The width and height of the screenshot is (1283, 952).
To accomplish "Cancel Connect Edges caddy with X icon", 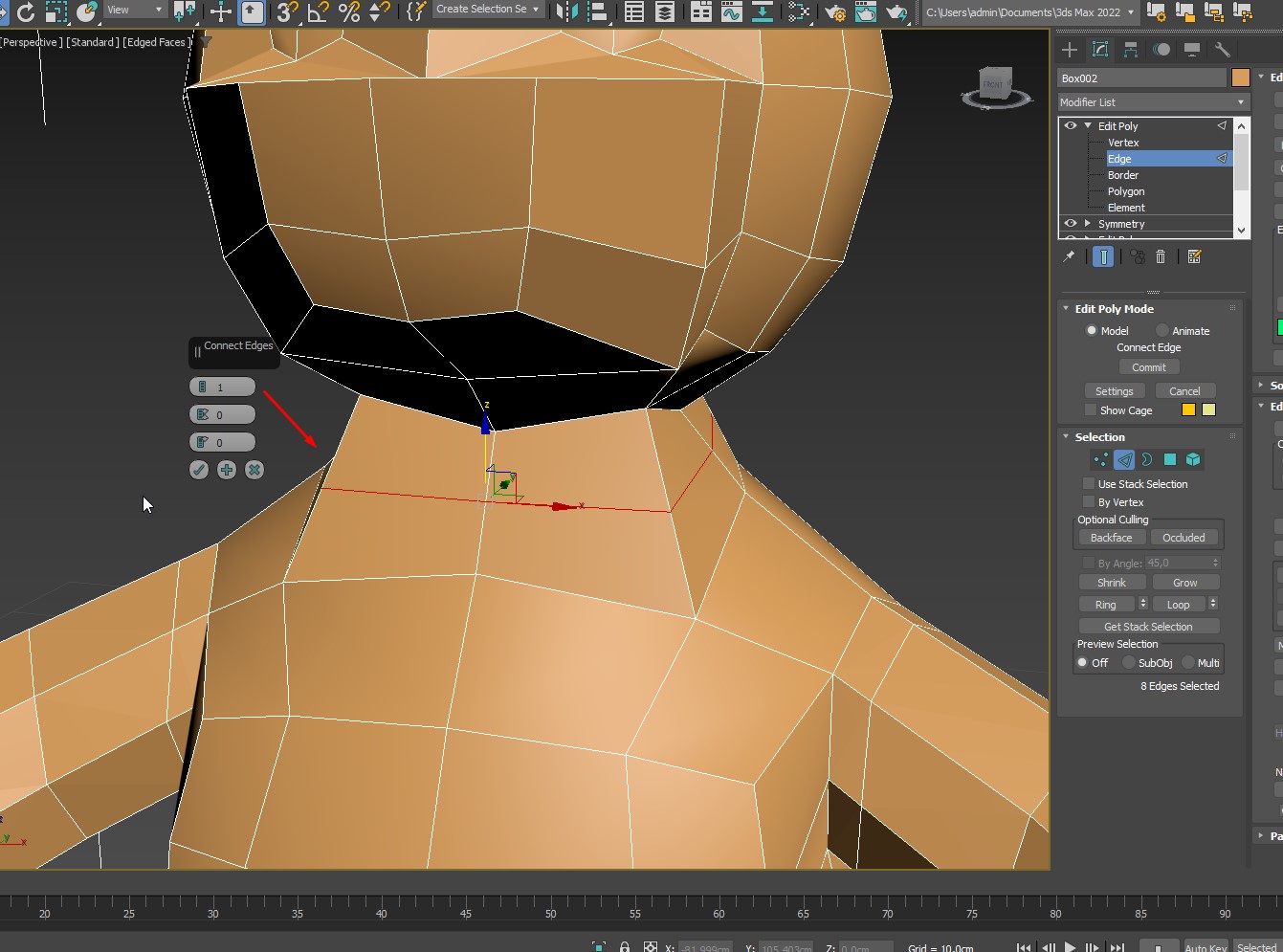I will click(x=254, y=470).
